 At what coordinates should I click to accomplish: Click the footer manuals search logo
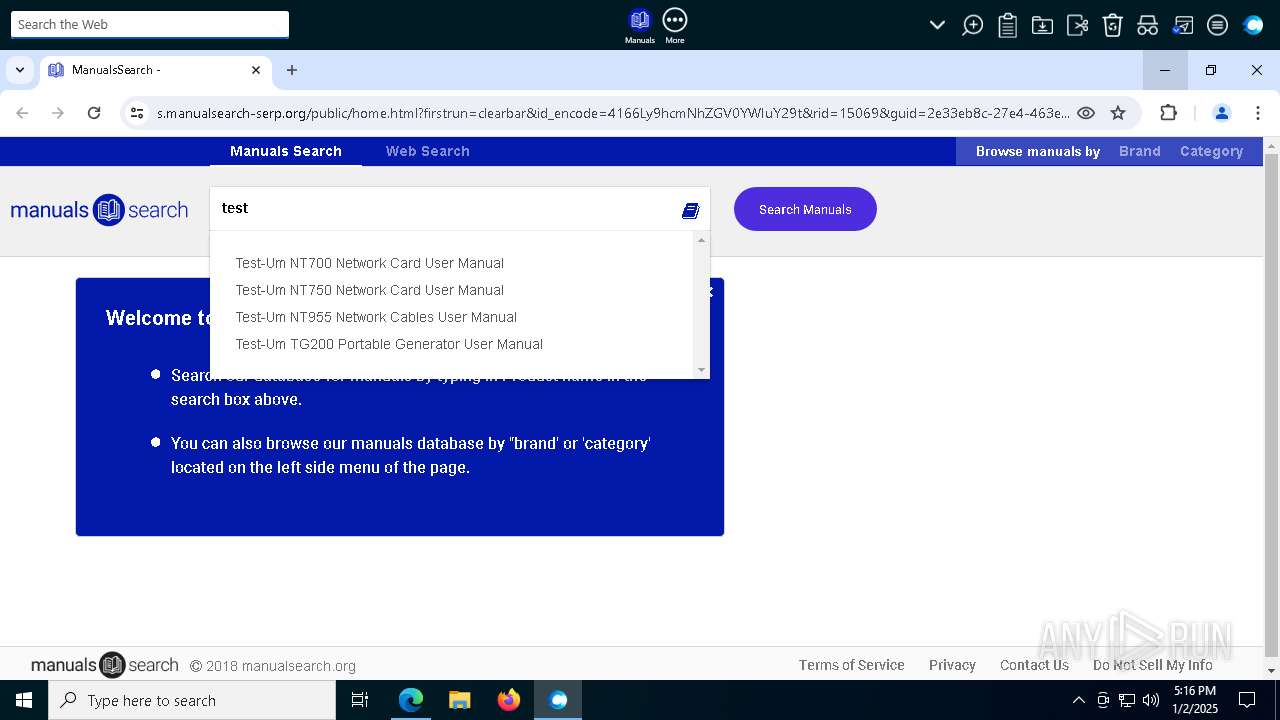tap(105, 665)
